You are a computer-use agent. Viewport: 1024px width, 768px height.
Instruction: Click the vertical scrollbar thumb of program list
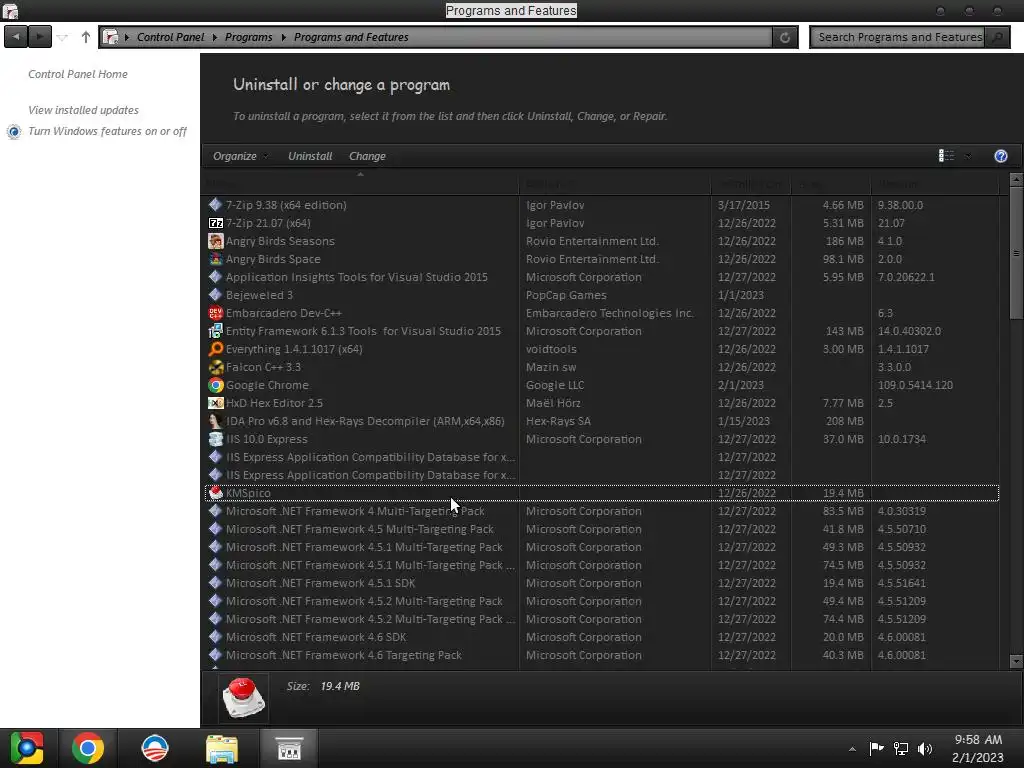coord(1016,251)
